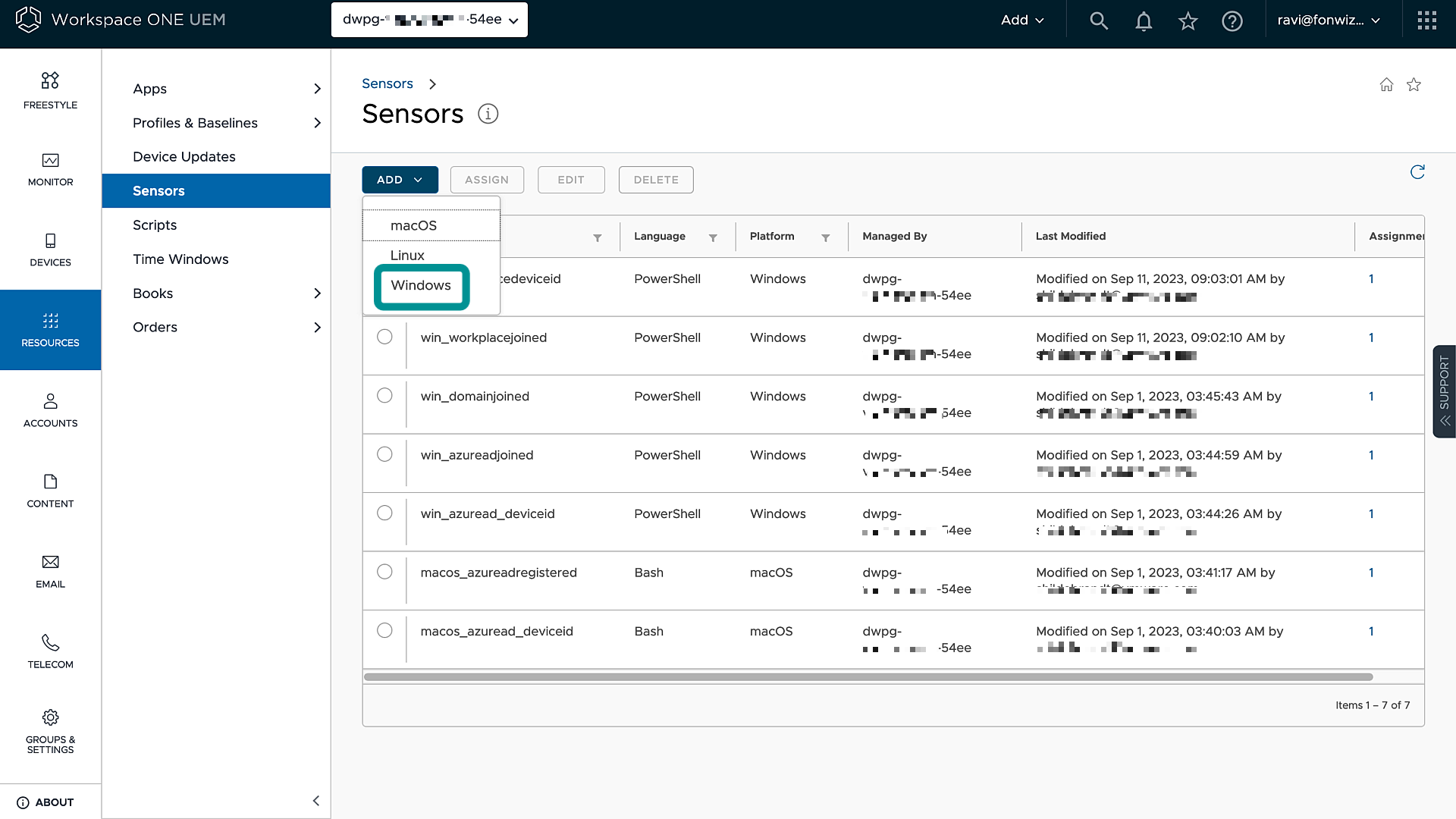The width and height of the screenshot is (1456, 819).
Task: Expand the Profiles & Baselines submenu
Action: click(317, 123)
